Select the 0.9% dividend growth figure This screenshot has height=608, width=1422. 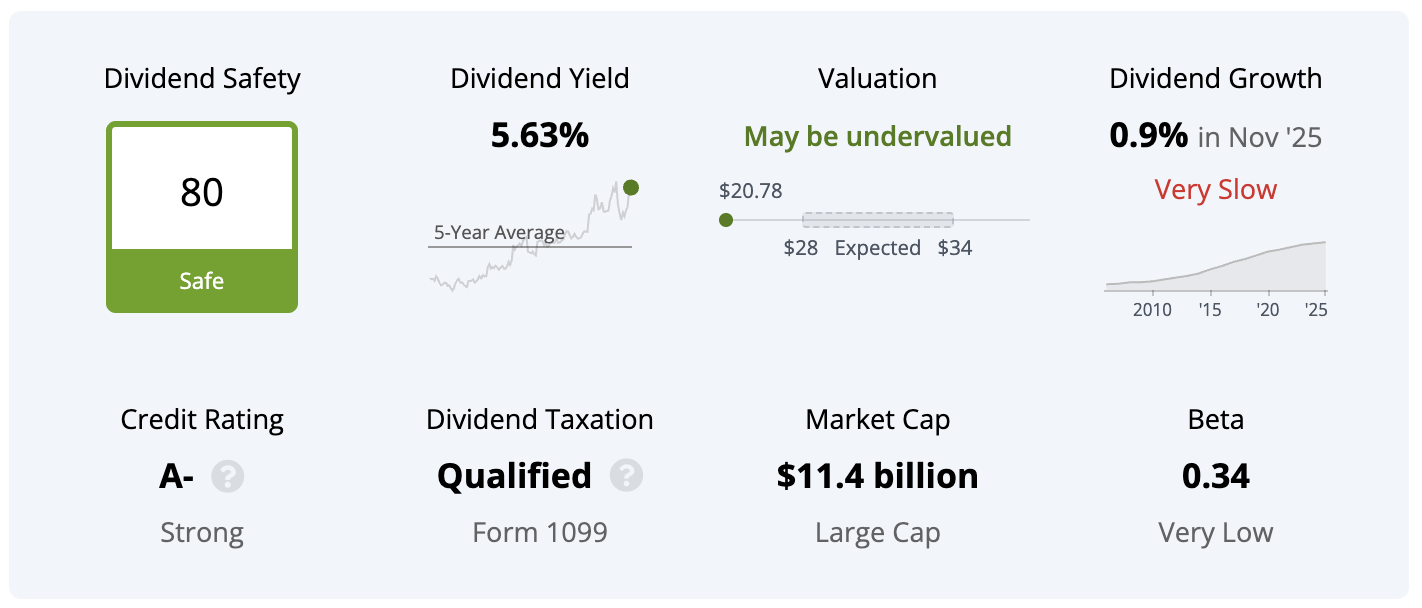point(1149,135)
